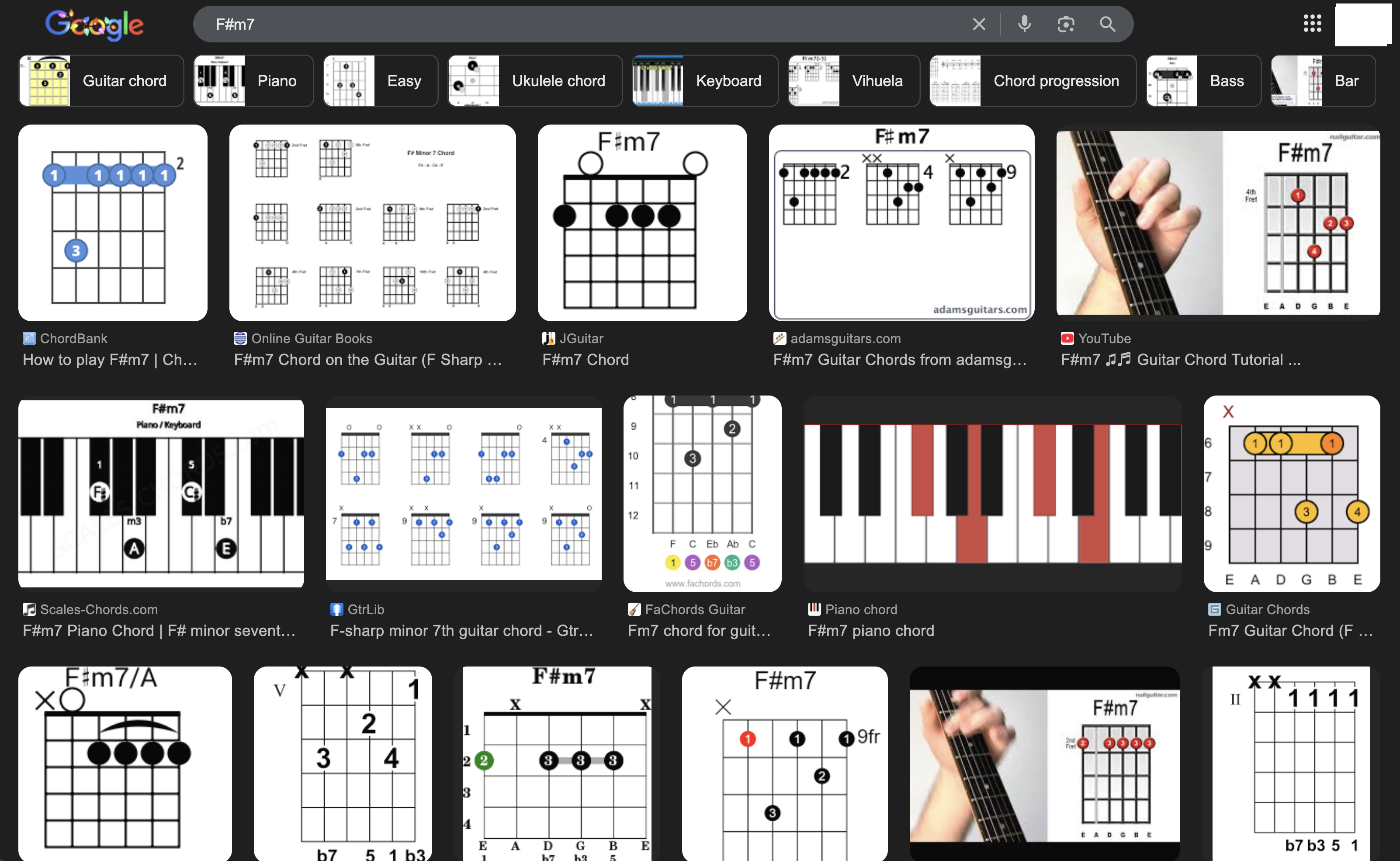
Task: Open 'How to play F#m7' ChordBank link
Action: point(110,359)
